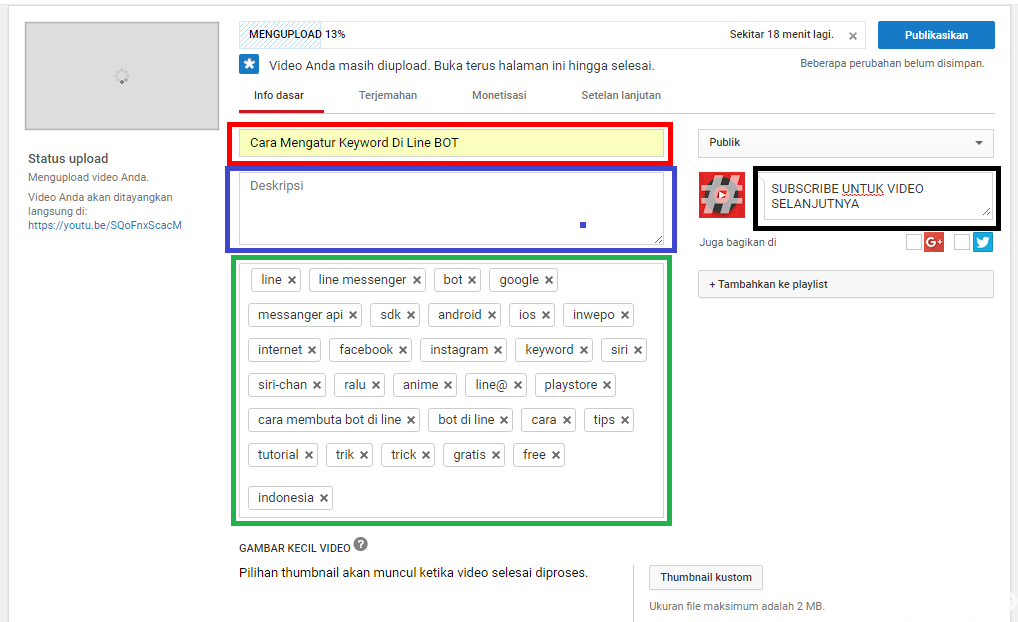
Task: Remove the "free" tag
Action: (x=556, y=455)
